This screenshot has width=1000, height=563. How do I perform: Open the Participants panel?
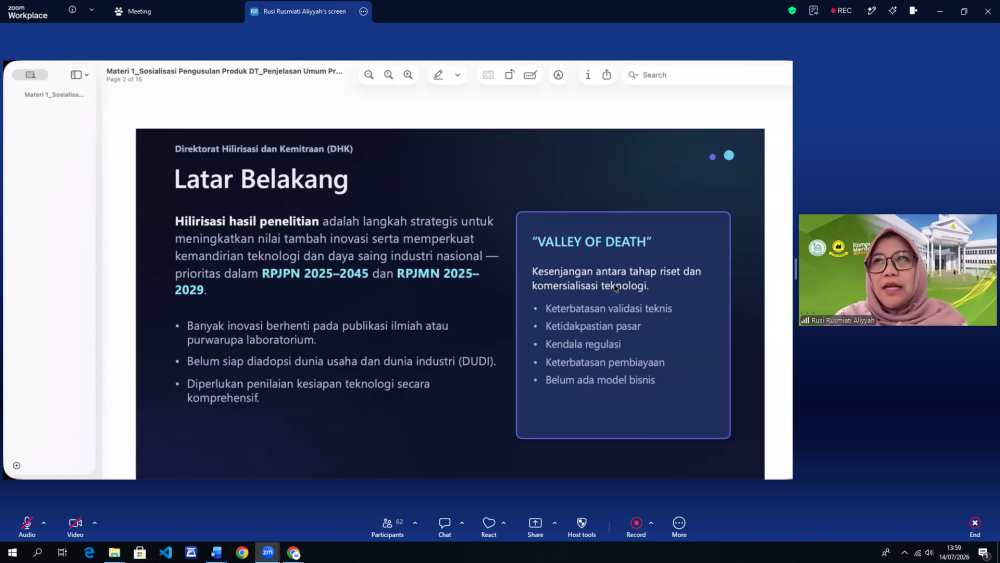coord(387,527)
